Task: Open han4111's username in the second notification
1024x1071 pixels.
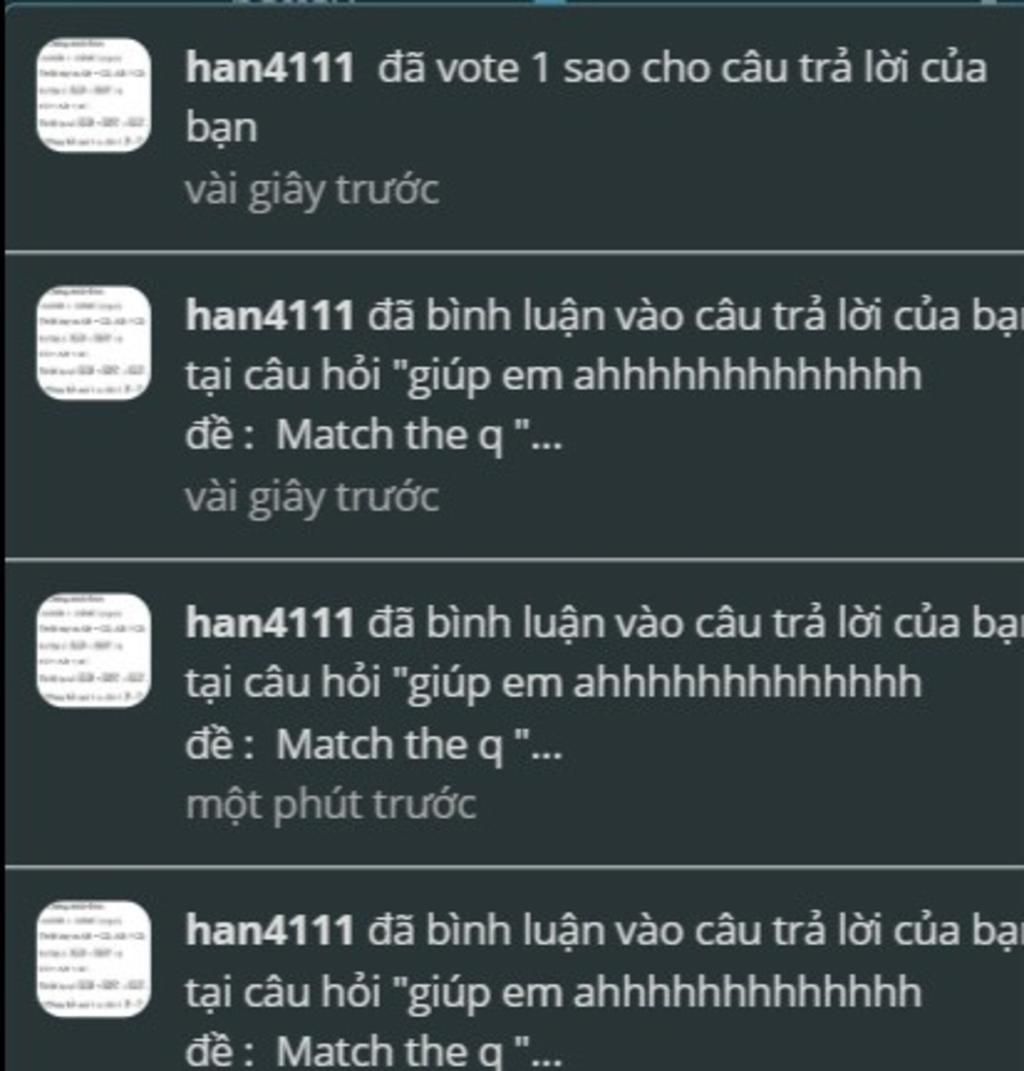Action: pyautogui.click(x=270, y=316)
